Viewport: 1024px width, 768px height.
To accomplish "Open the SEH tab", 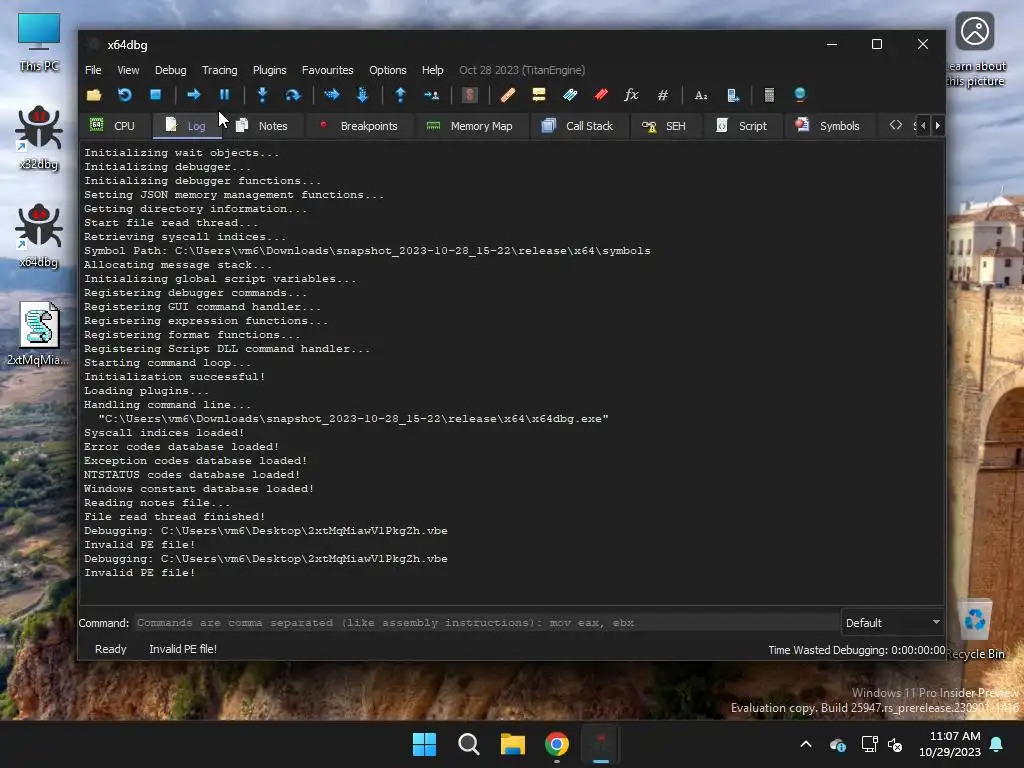I will coord(664,126).
